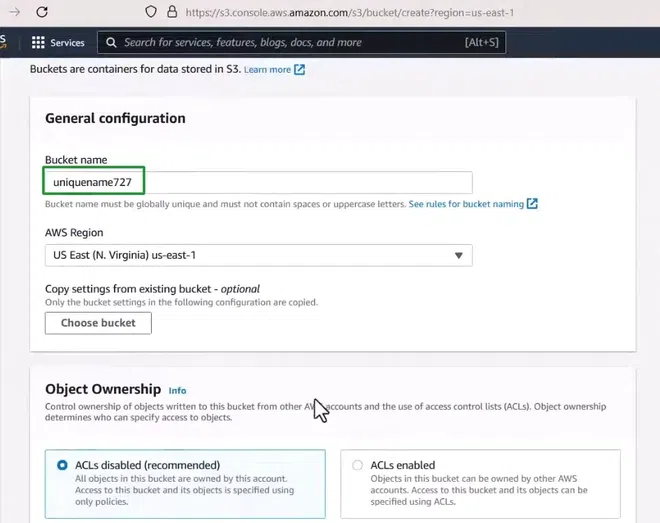Click the Copy settings from existing bucket label
Image resolution: width=660 pixels, height=523 pixels.
[152, 289]
